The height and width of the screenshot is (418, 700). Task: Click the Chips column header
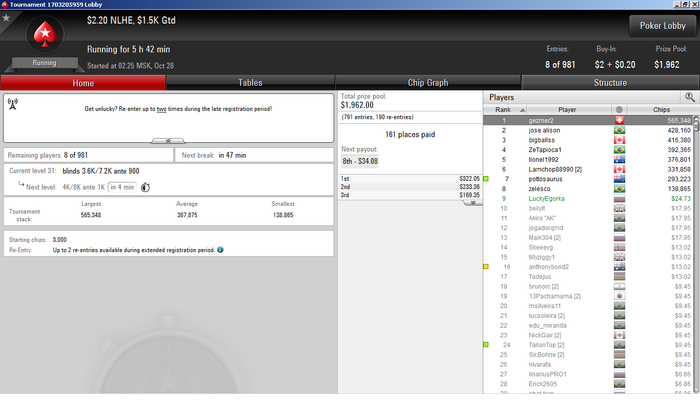tap(661, 109)
